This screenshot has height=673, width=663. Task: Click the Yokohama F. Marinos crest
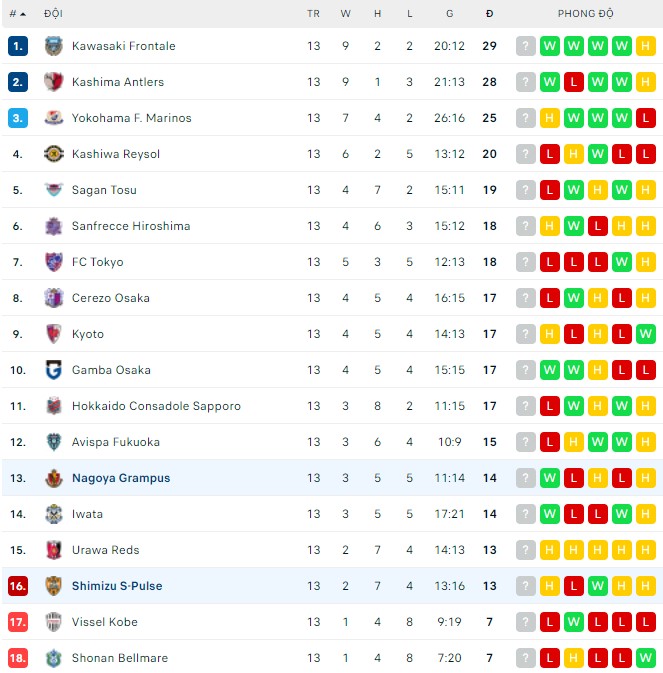pos(54,118)
